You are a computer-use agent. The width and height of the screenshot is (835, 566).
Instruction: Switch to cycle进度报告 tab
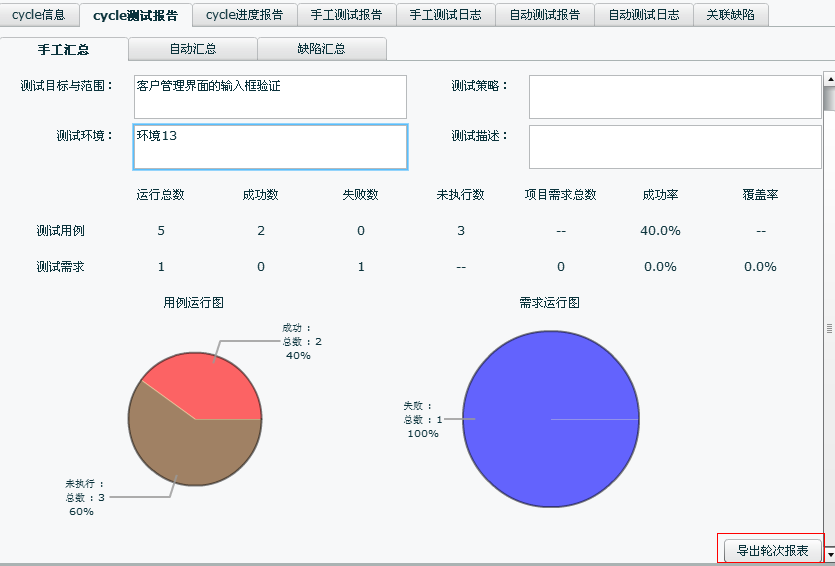243,15
